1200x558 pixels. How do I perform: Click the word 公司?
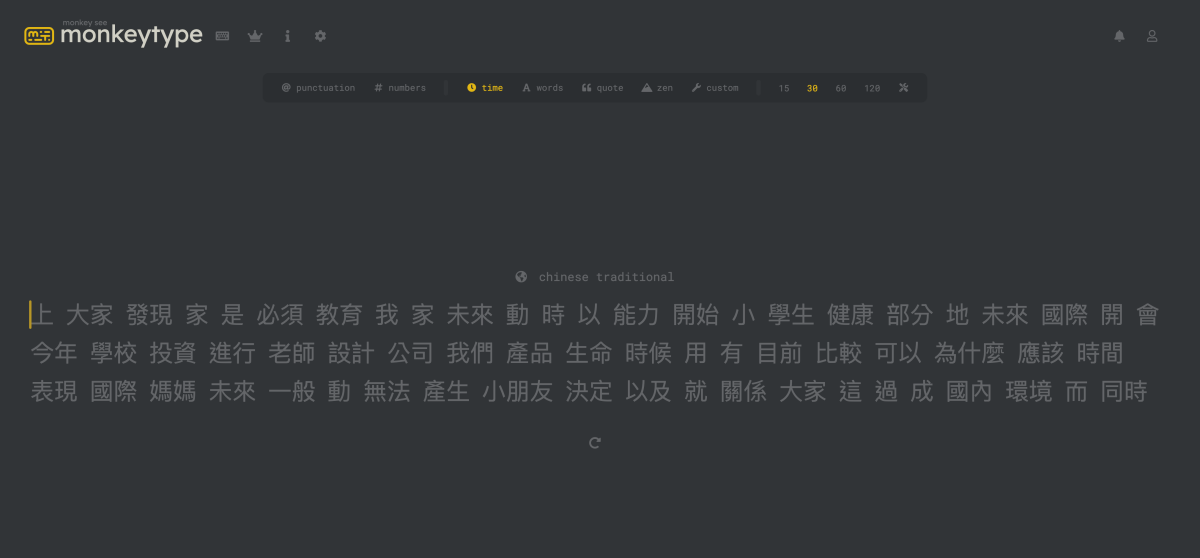click(x=411, y=353)
